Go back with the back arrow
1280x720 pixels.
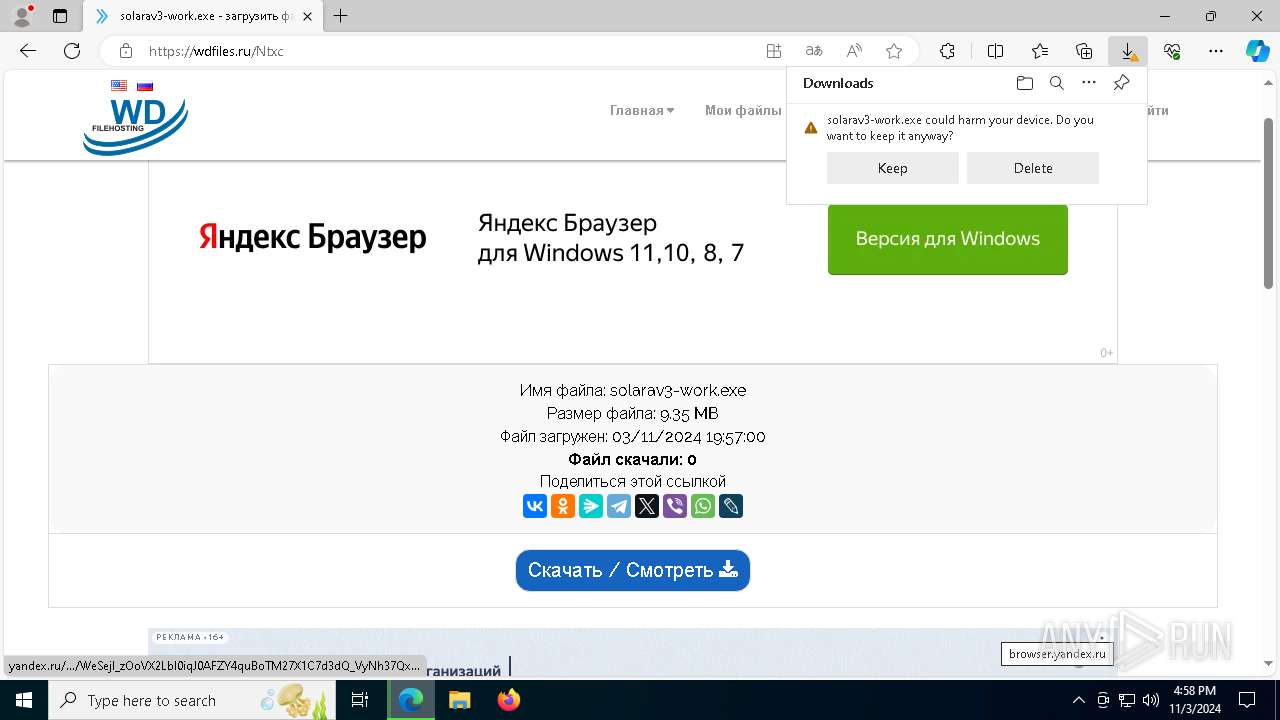click(28, 51)
